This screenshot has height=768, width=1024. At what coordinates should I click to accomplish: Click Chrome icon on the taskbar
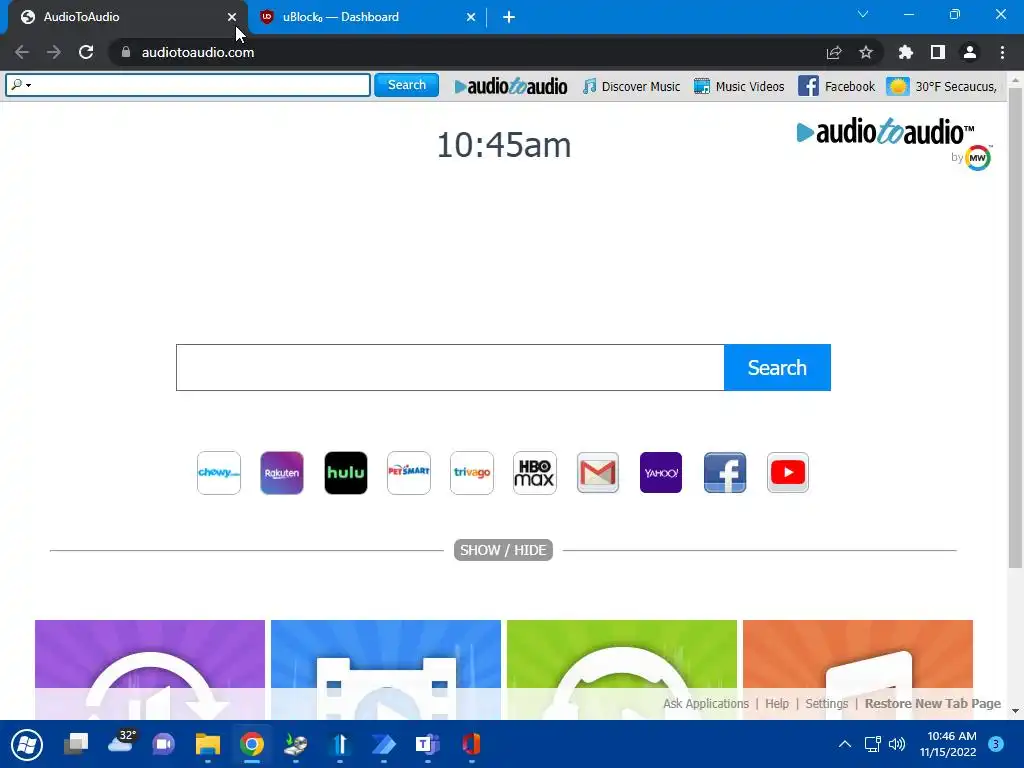pyautogui.click(x=251, y=744)
